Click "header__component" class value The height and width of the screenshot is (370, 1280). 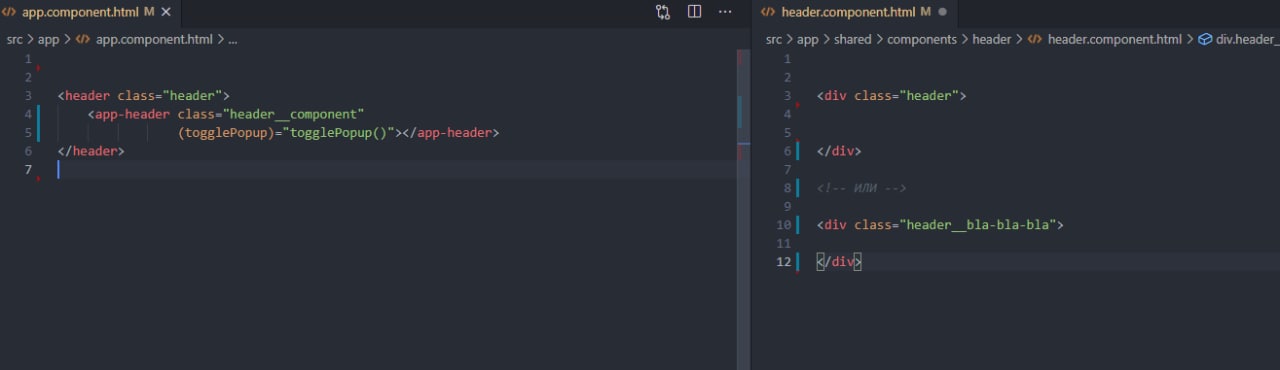[294, 114]
